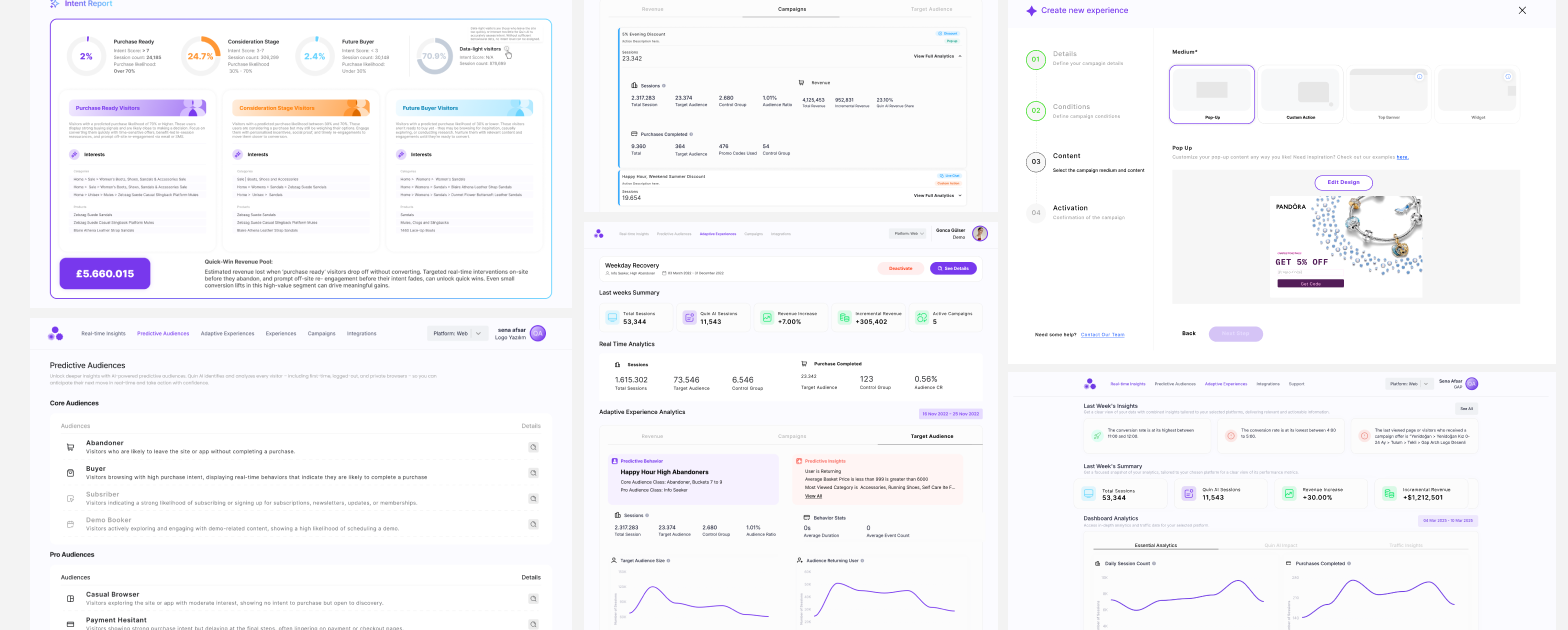Choose the Custom Action medium option
The image size is (1568, 630).
pyautogui.click(x=1299, y=95)
